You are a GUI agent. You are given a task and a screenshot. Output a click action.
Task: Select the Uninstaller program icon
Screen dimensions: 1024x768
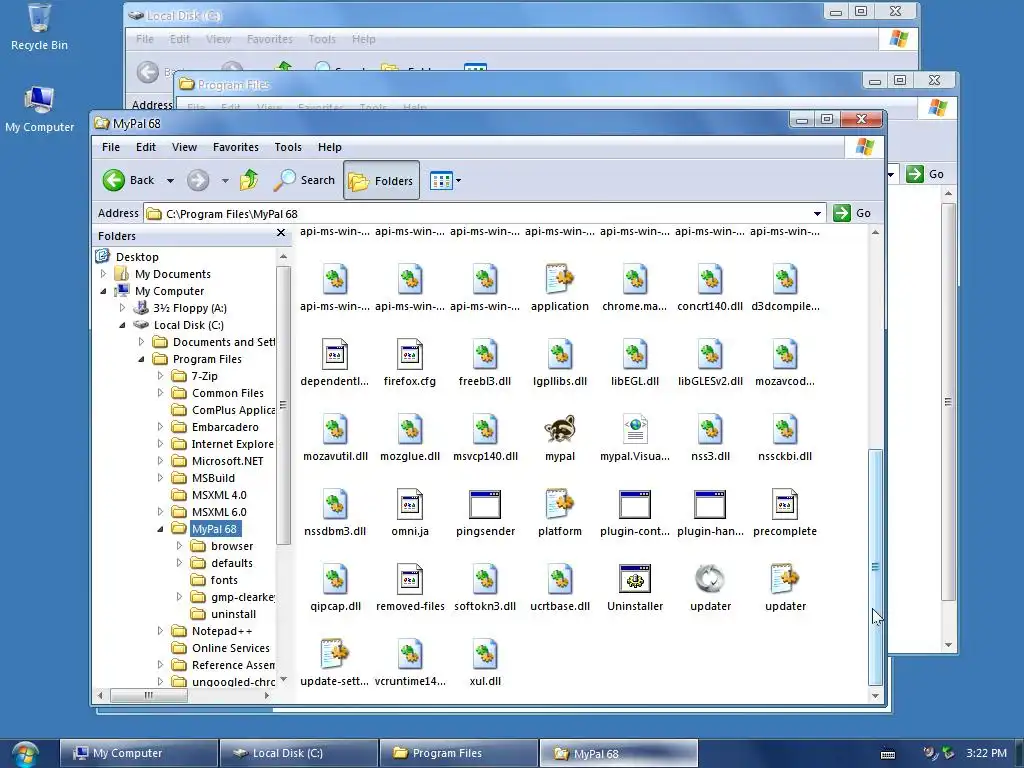(x=635, y=579)
